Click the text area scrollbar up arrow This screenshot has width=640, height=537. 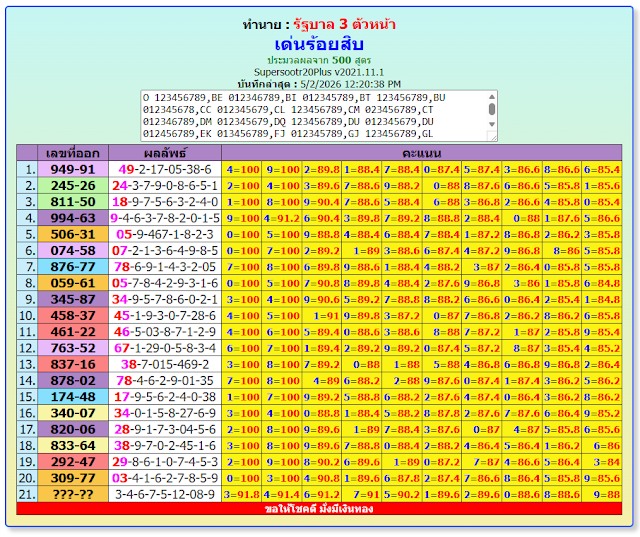(x=492, y=97)
